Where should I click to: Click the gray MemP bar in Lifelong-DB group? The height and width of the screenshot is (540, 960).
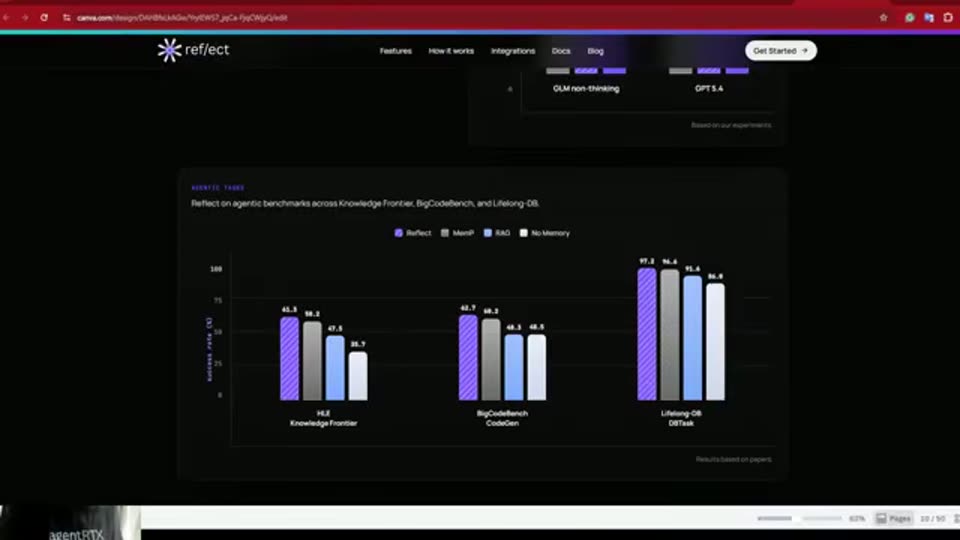670,335
